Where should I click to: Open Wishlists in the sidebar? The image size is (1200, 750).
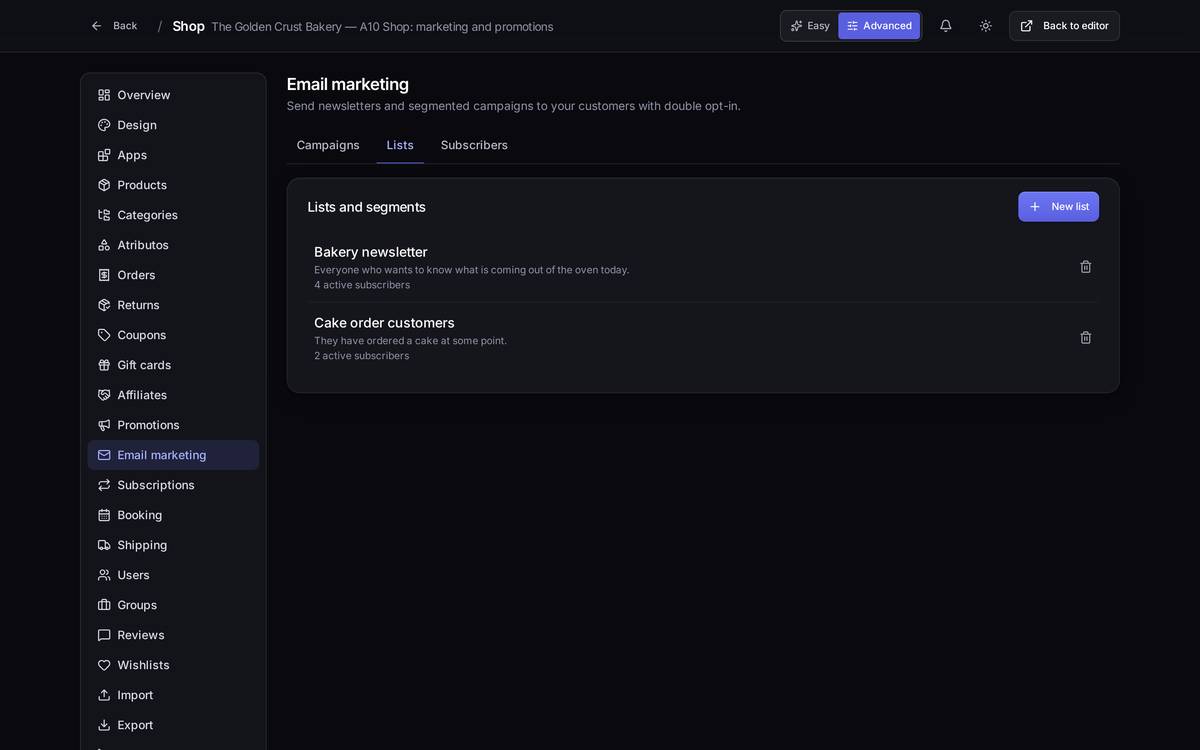coord(173,665)
